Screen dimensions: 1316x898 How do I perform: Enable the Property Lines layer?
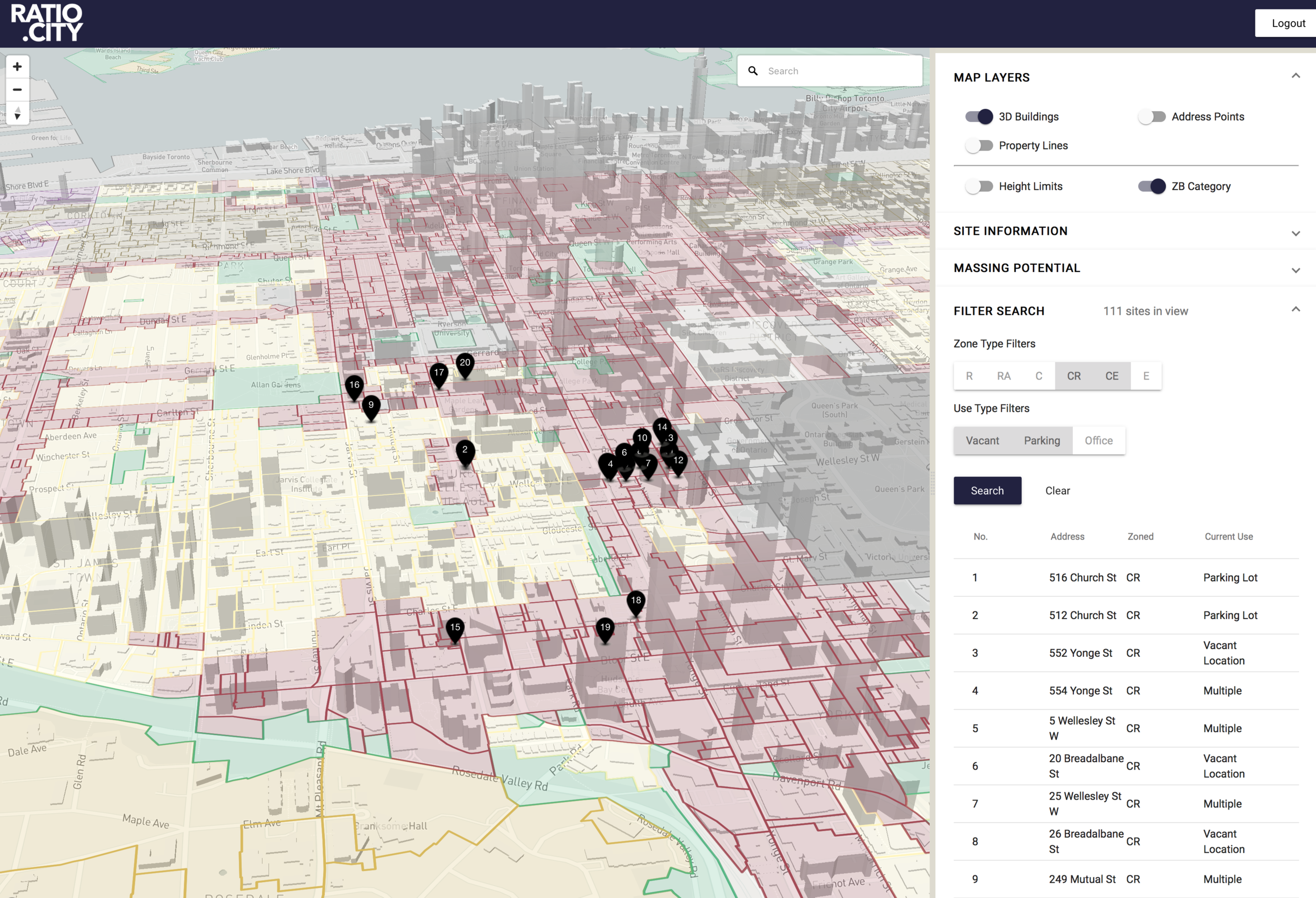pyautogui.click(x=979, y=145)
